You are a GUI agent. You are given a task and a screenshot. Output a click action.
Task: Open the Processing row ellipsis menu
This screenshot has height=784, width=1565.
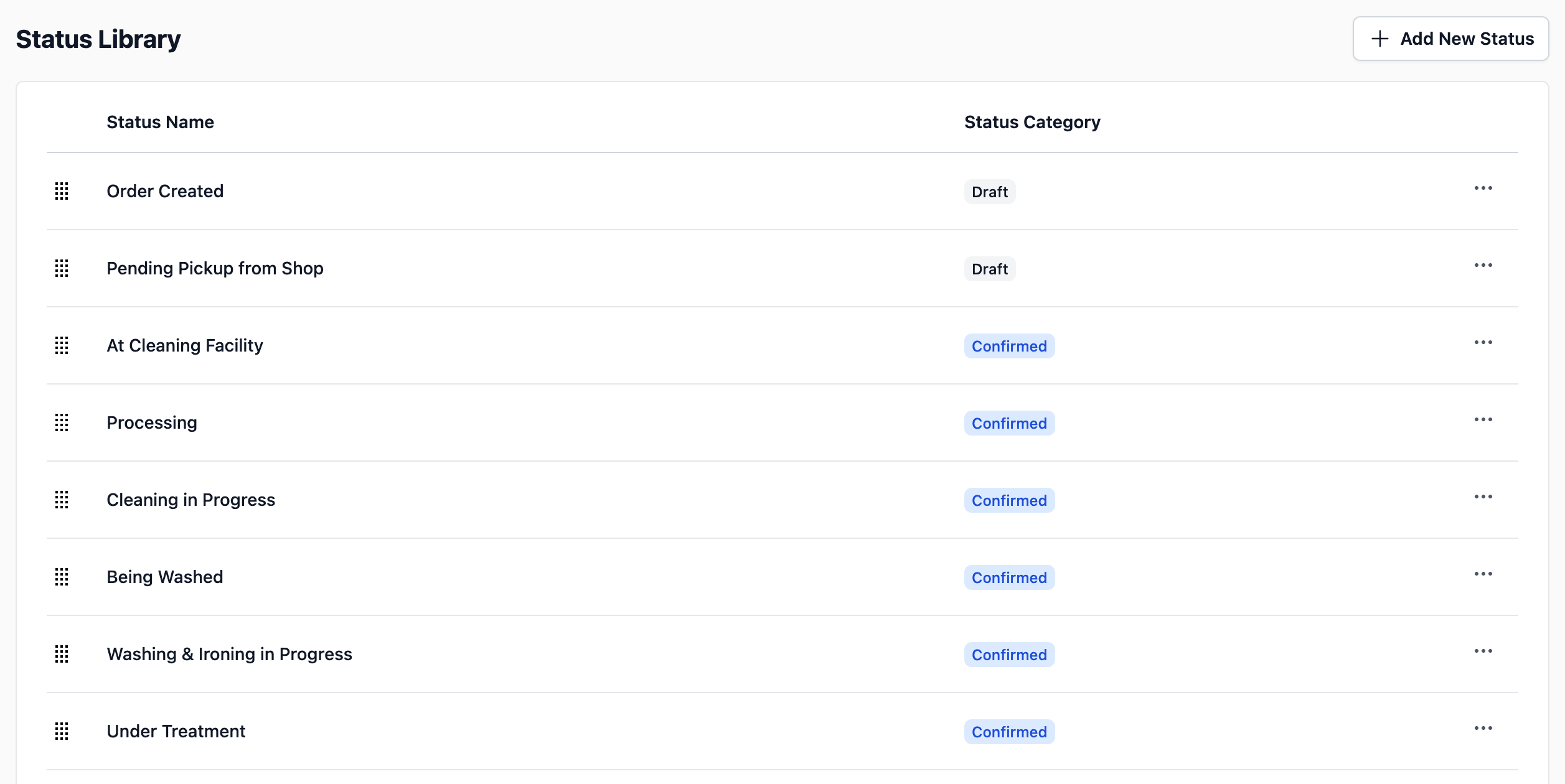point(1483,419)
